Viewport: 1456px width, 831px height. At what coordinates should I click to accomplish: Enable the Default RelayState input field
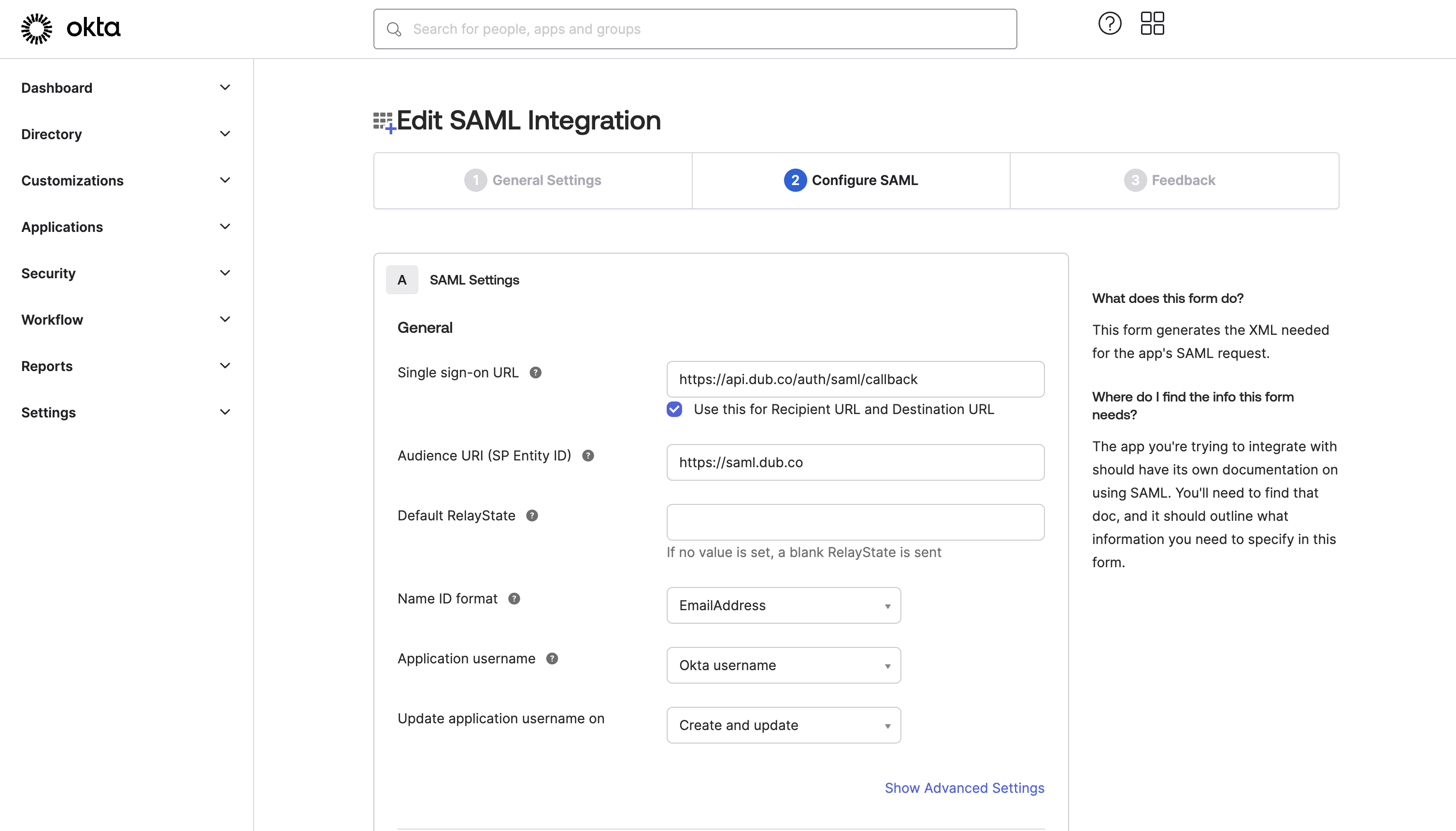tap(855, 522)
